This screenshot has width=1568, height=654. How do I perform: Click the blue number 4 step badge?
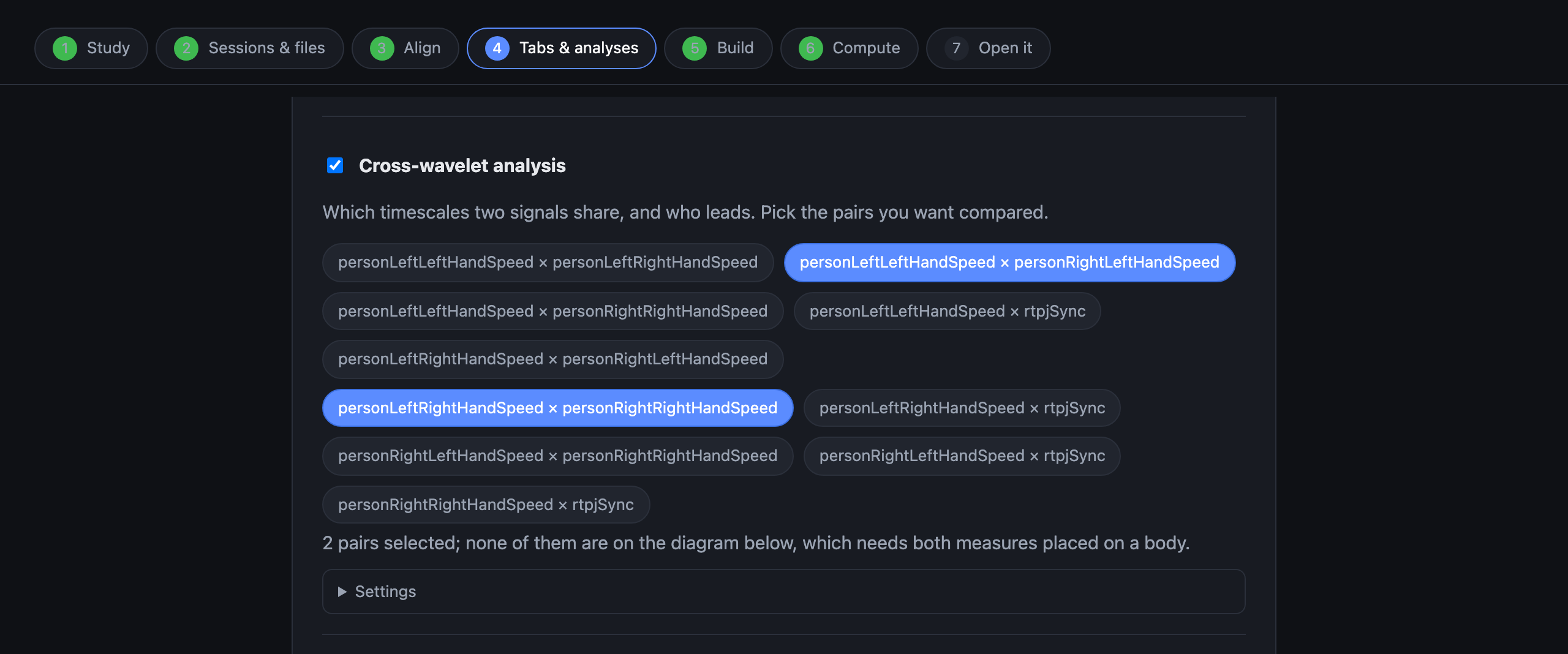[497, 48]
